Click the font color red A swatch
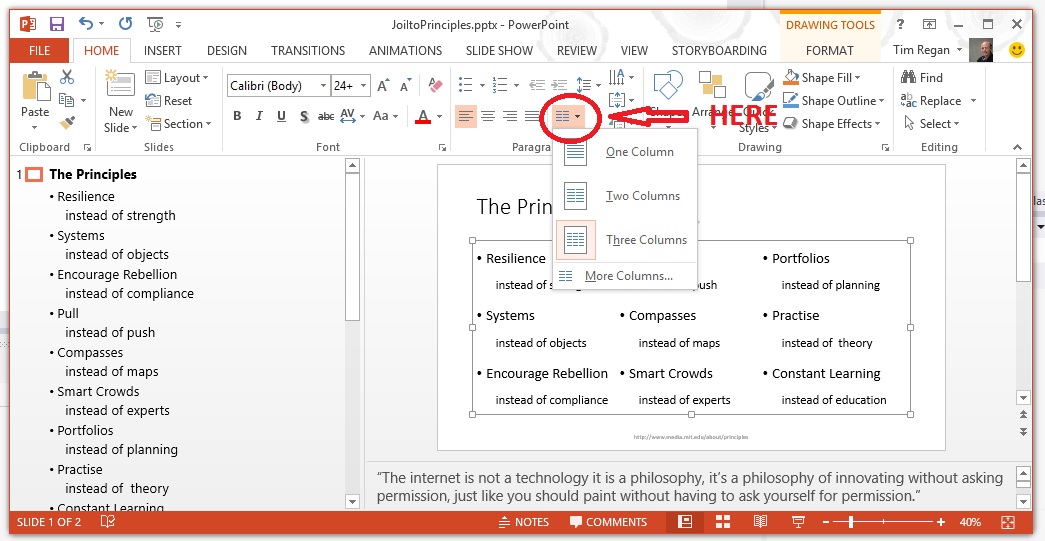The width and height of the screenshot is (1045, 541). (x=423, y=117)
